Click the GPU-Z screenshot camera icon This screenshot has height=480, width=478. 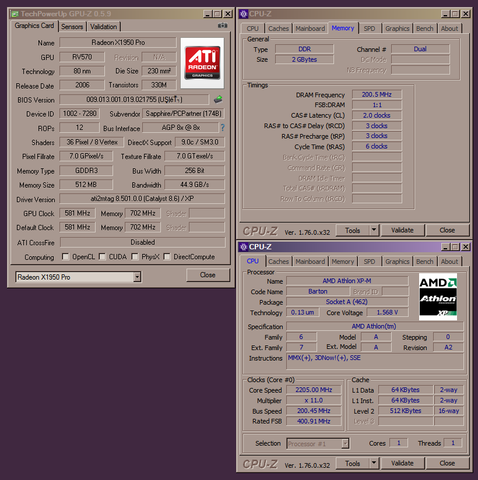[x=222, y=25]
